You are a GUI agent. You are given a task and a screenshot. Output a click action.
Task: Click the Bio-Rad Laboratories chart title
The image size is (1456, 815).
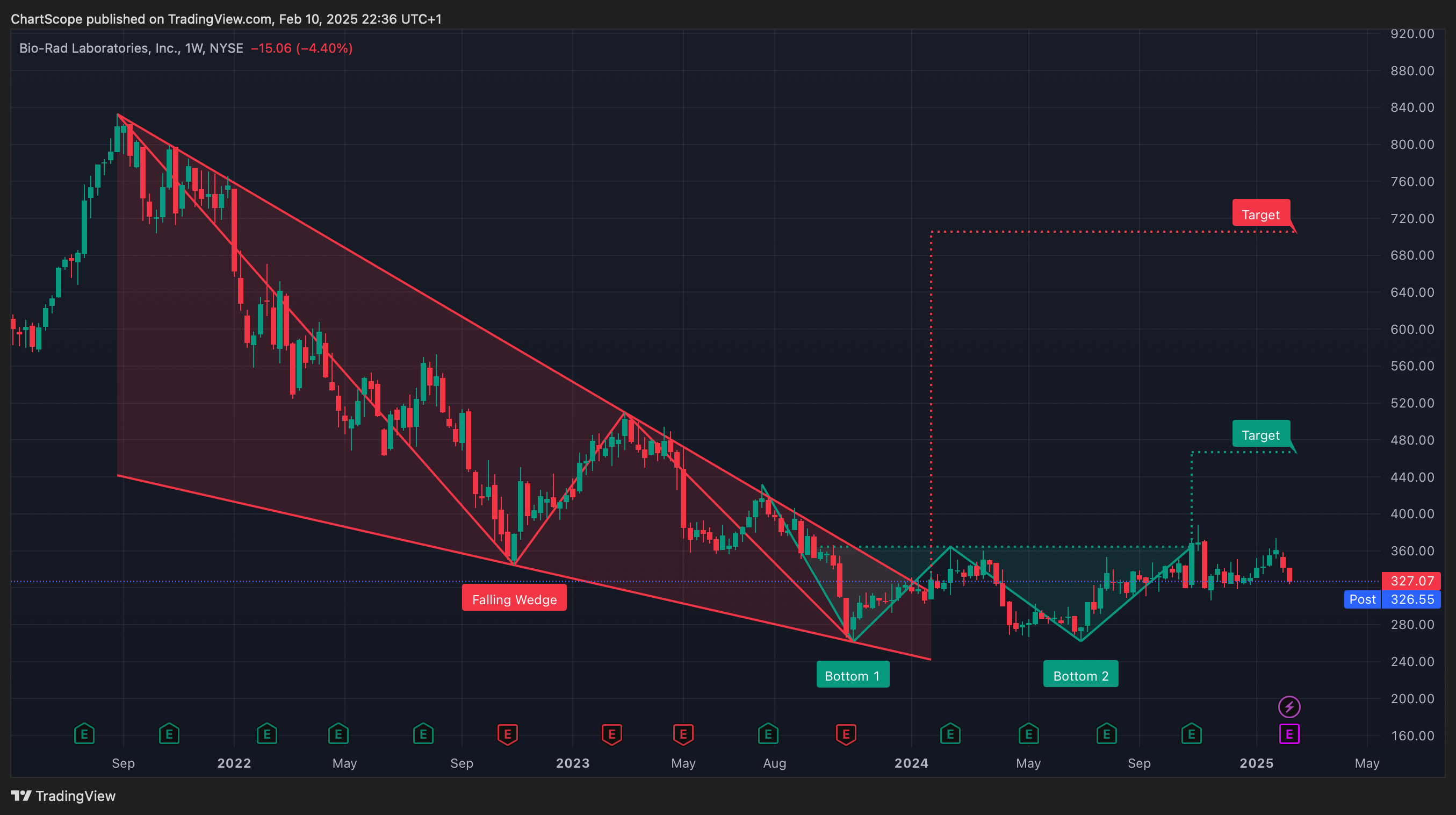click(131, 48)
